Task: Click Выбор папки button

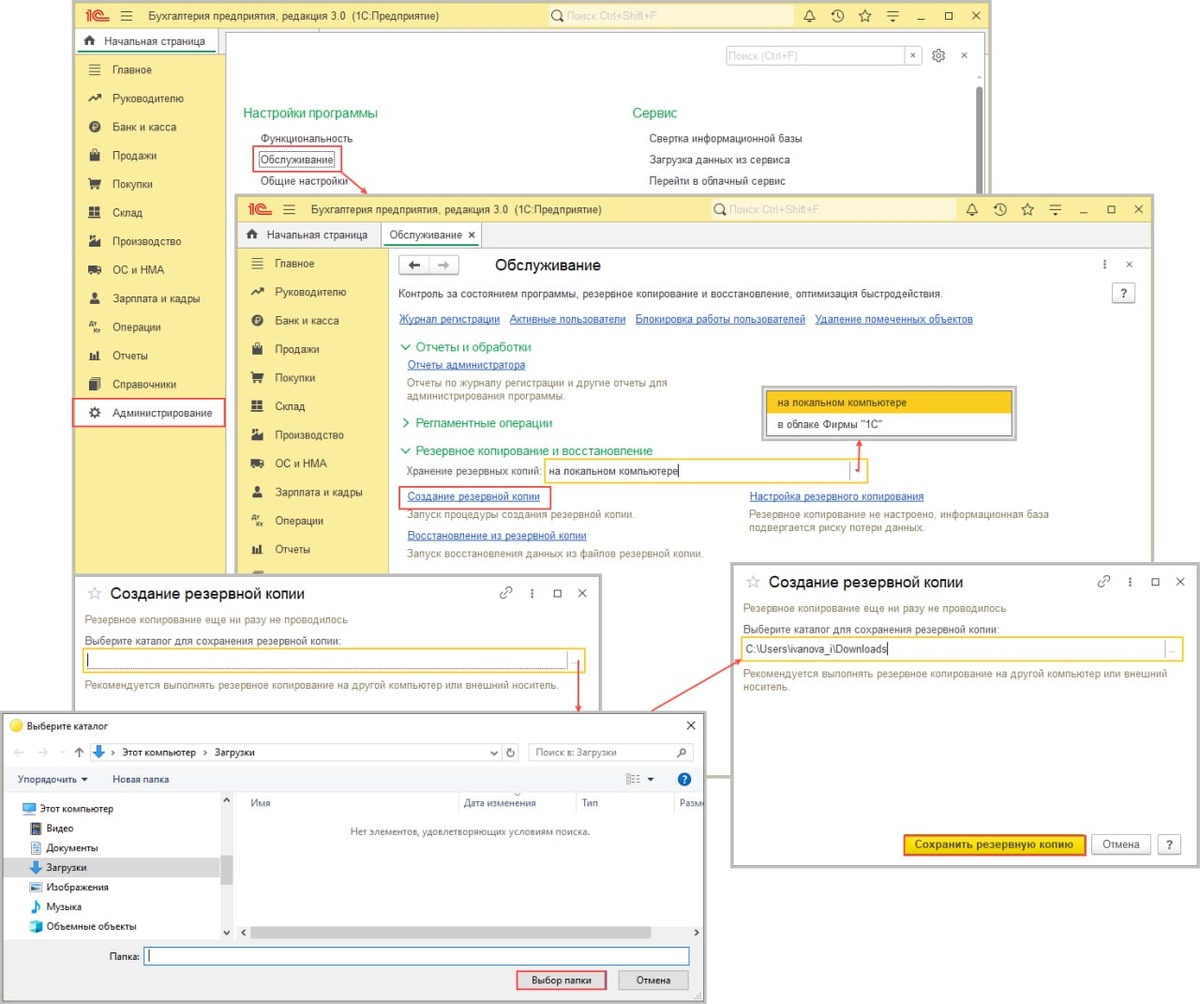Action: pos(561,980)
